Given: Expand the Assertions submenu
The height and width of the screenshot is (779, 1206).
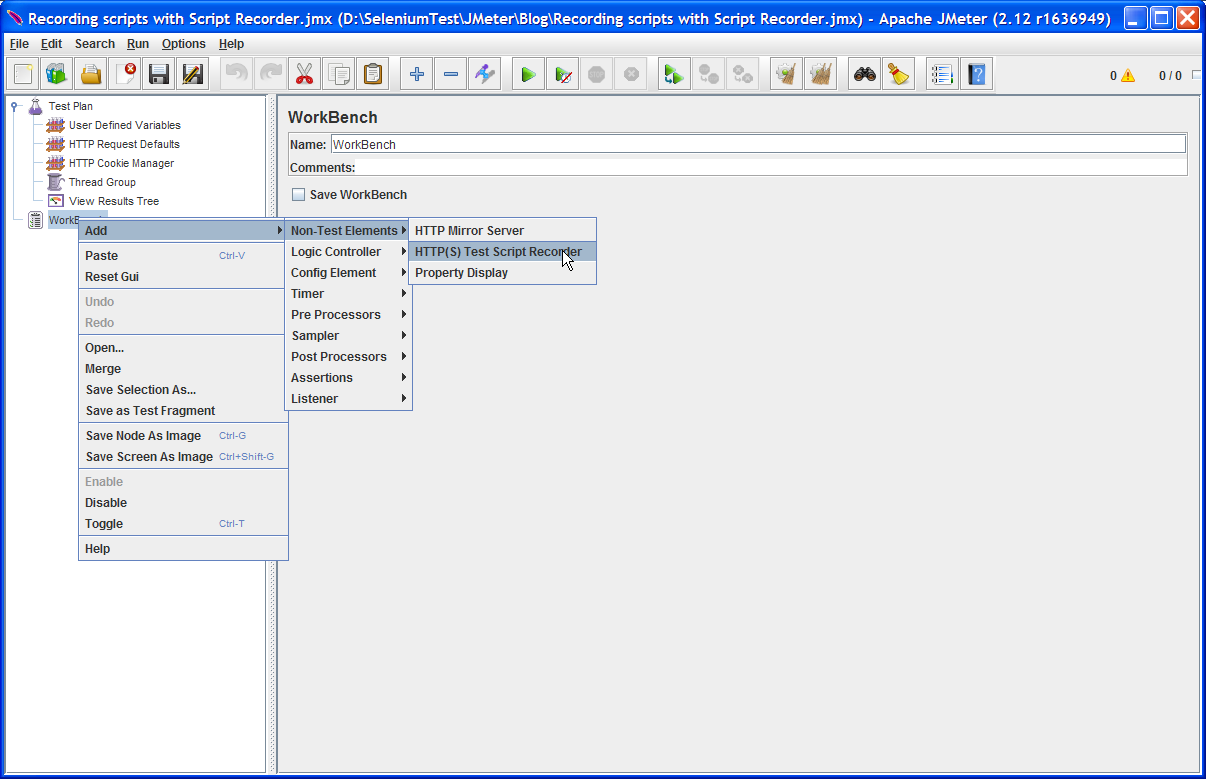Looking at the screenshot, I should [x=348, y=377].
